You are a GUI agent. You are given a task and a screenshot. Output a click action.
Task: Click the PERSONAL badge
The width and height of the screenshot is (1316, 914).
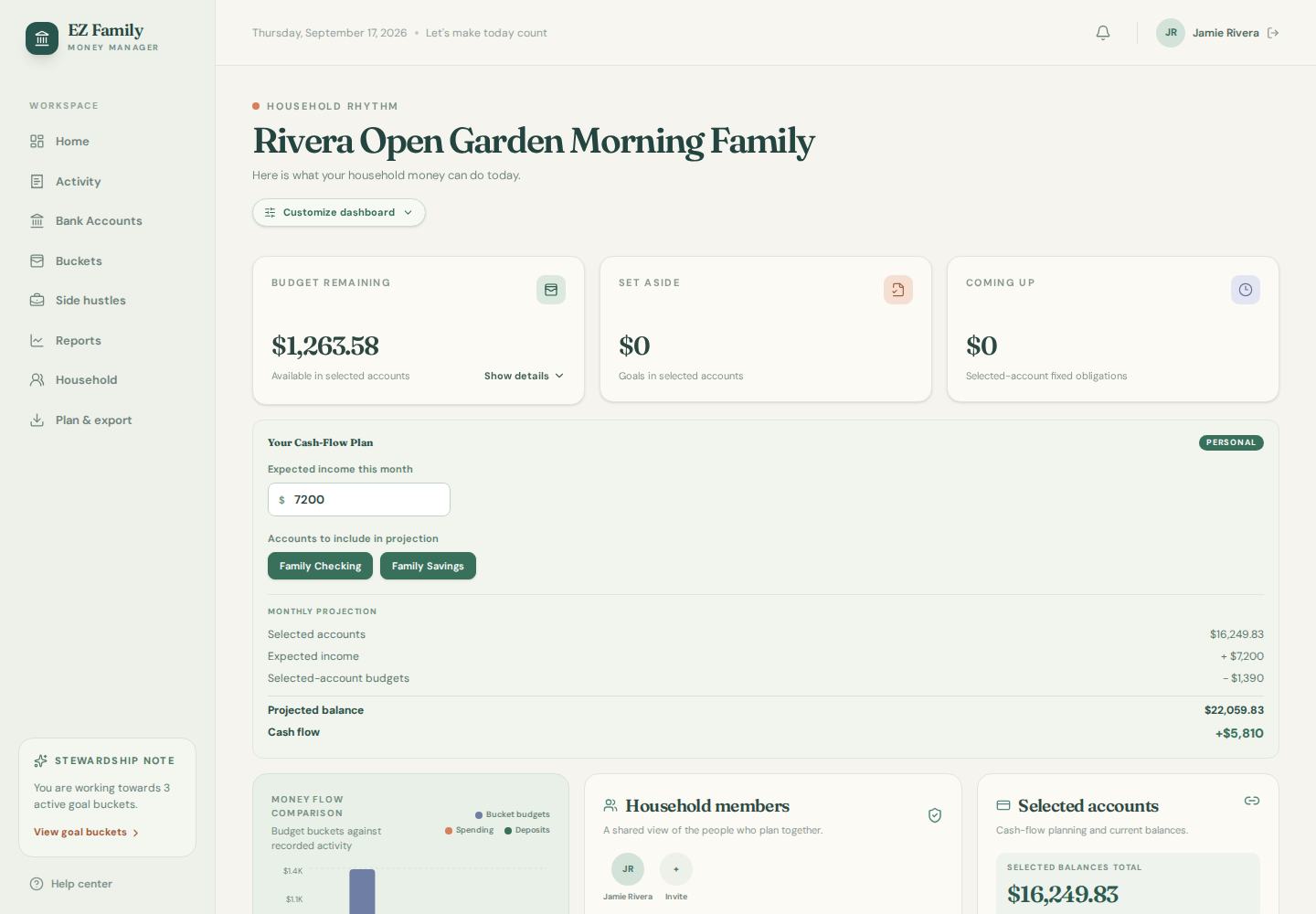(x=1231, y=442)
